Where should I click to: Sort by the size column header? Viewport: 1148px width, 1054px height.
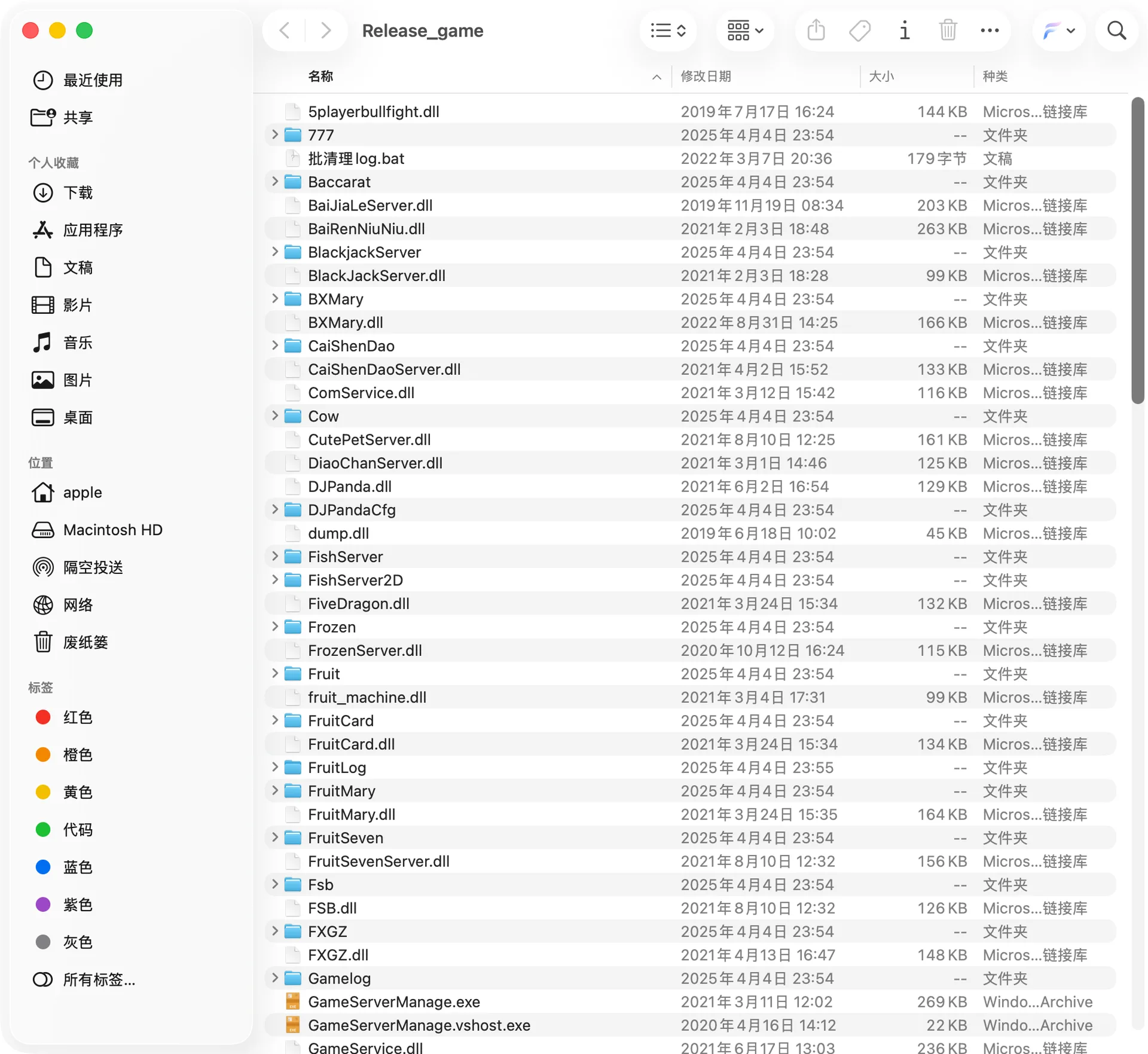881,76
